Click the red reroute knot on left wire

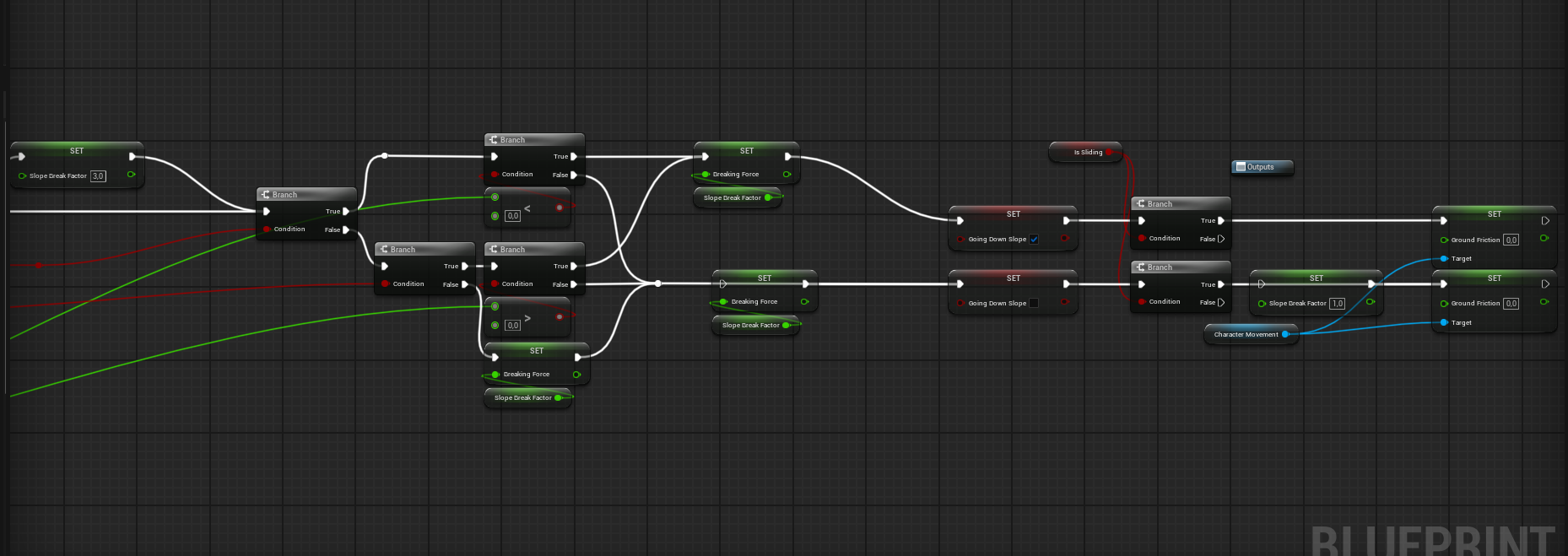pos(38,265)
